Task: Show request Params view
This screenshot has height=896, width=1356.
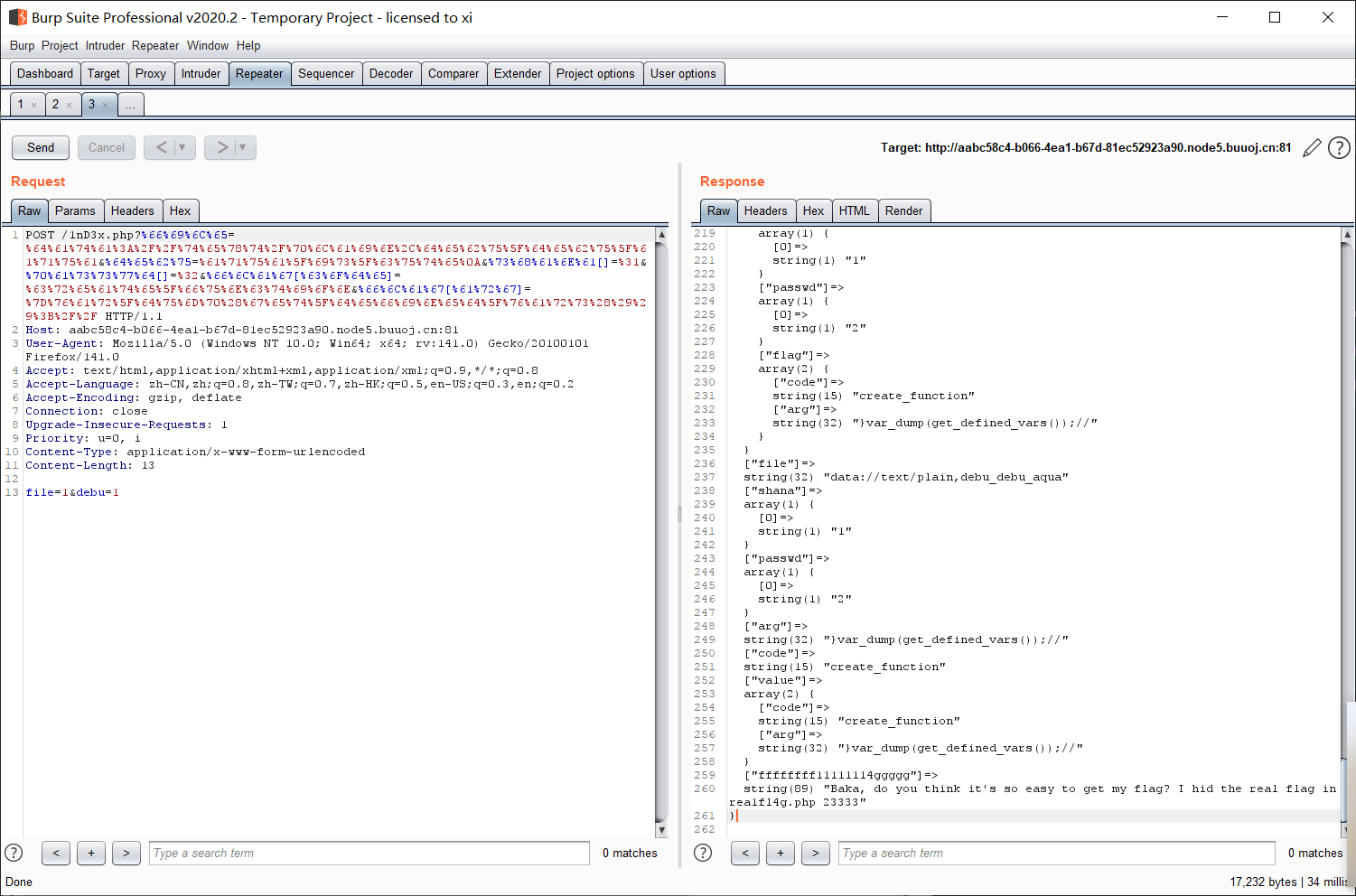Action: pos(75,211)
